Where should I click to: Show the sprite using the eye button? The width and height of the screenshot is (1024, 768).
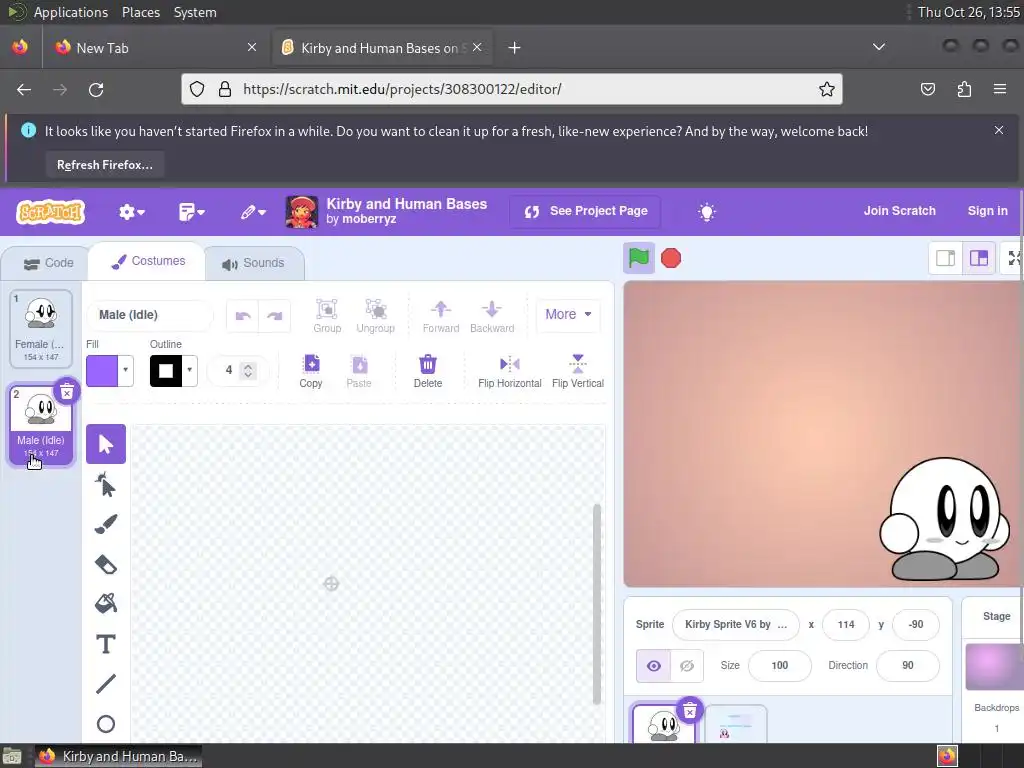click(654, 665)
